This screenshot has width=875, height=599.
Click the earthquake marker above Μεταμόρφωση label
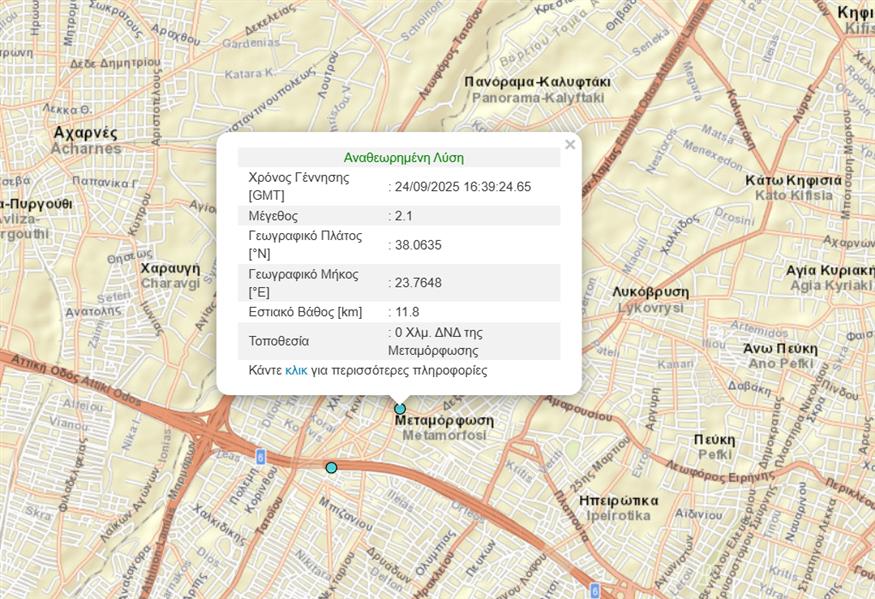(400, 409)
